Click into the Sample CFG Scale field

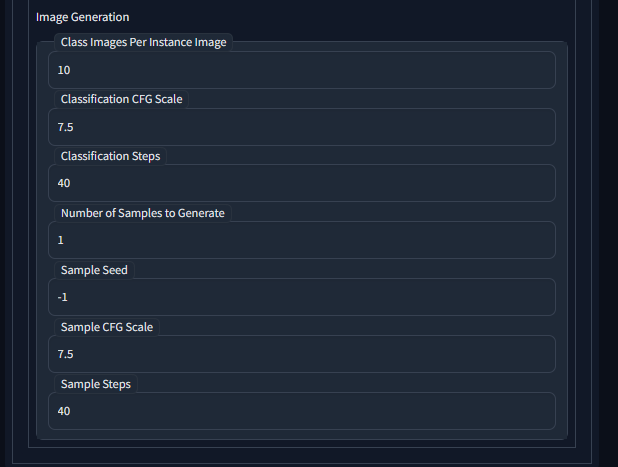(301, 354)
